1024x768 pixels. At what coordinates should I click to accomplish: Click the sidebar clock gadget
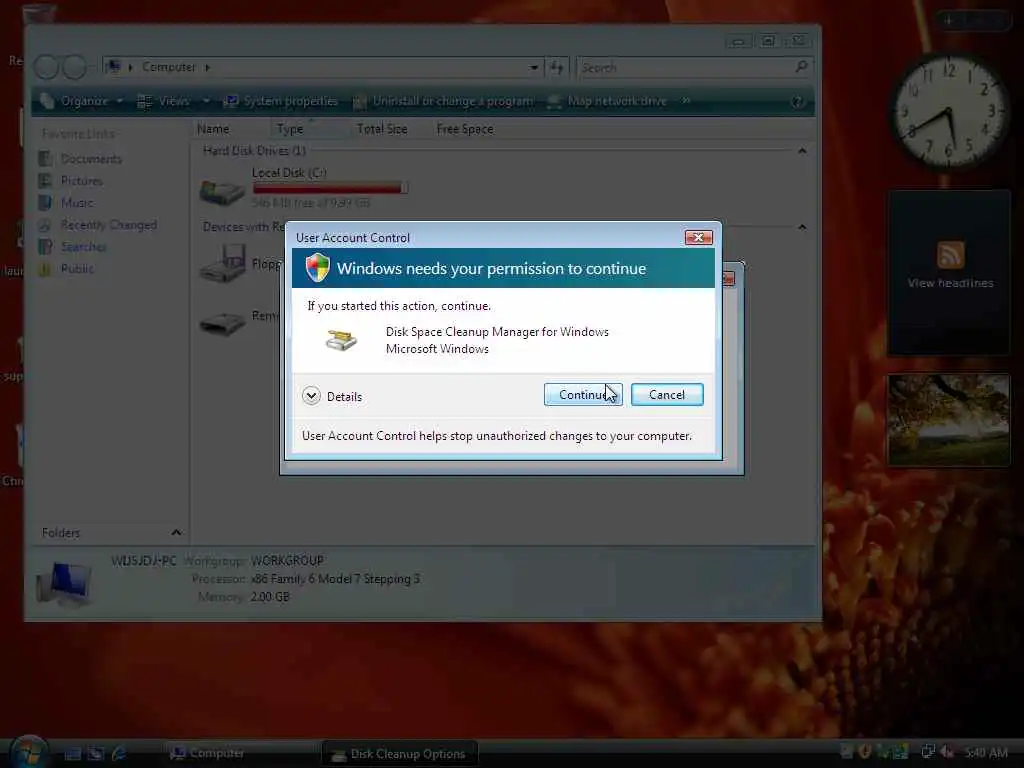point(949,110)
